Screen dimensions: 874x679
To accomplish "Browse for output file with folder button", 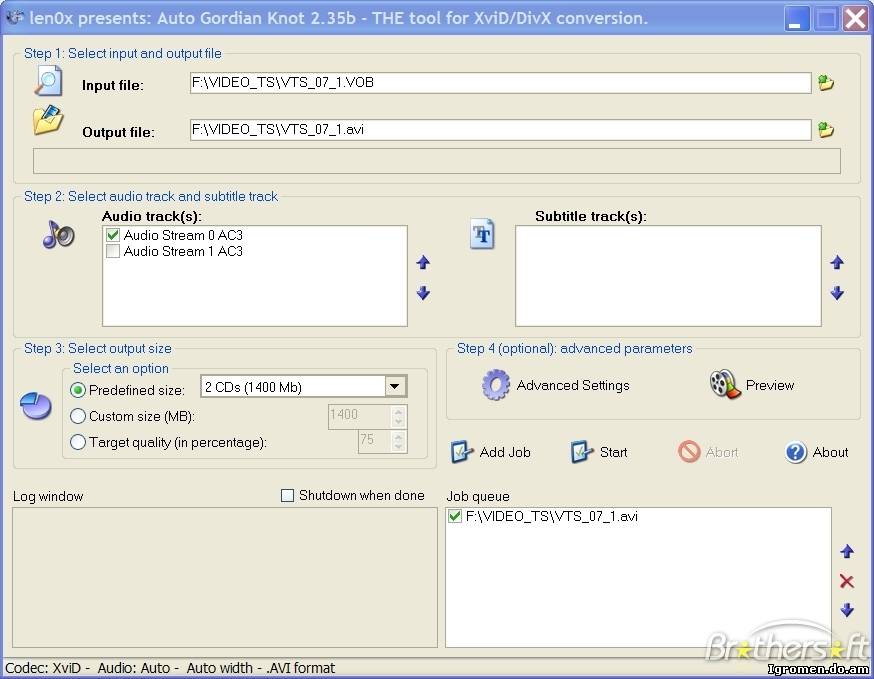I will (826, 130).
